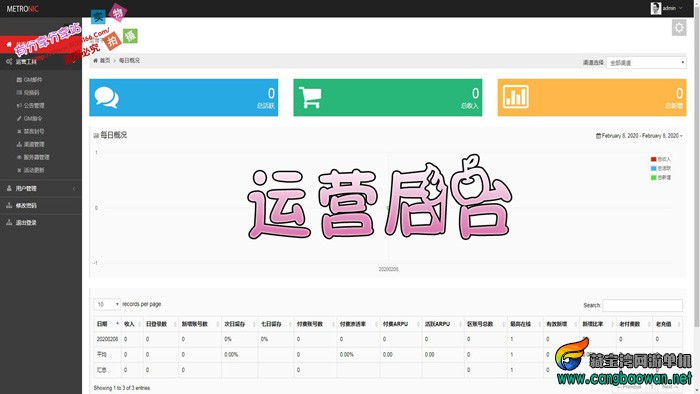Select the 兑换码 barcode icon in sidebar

tap(19, 93)
